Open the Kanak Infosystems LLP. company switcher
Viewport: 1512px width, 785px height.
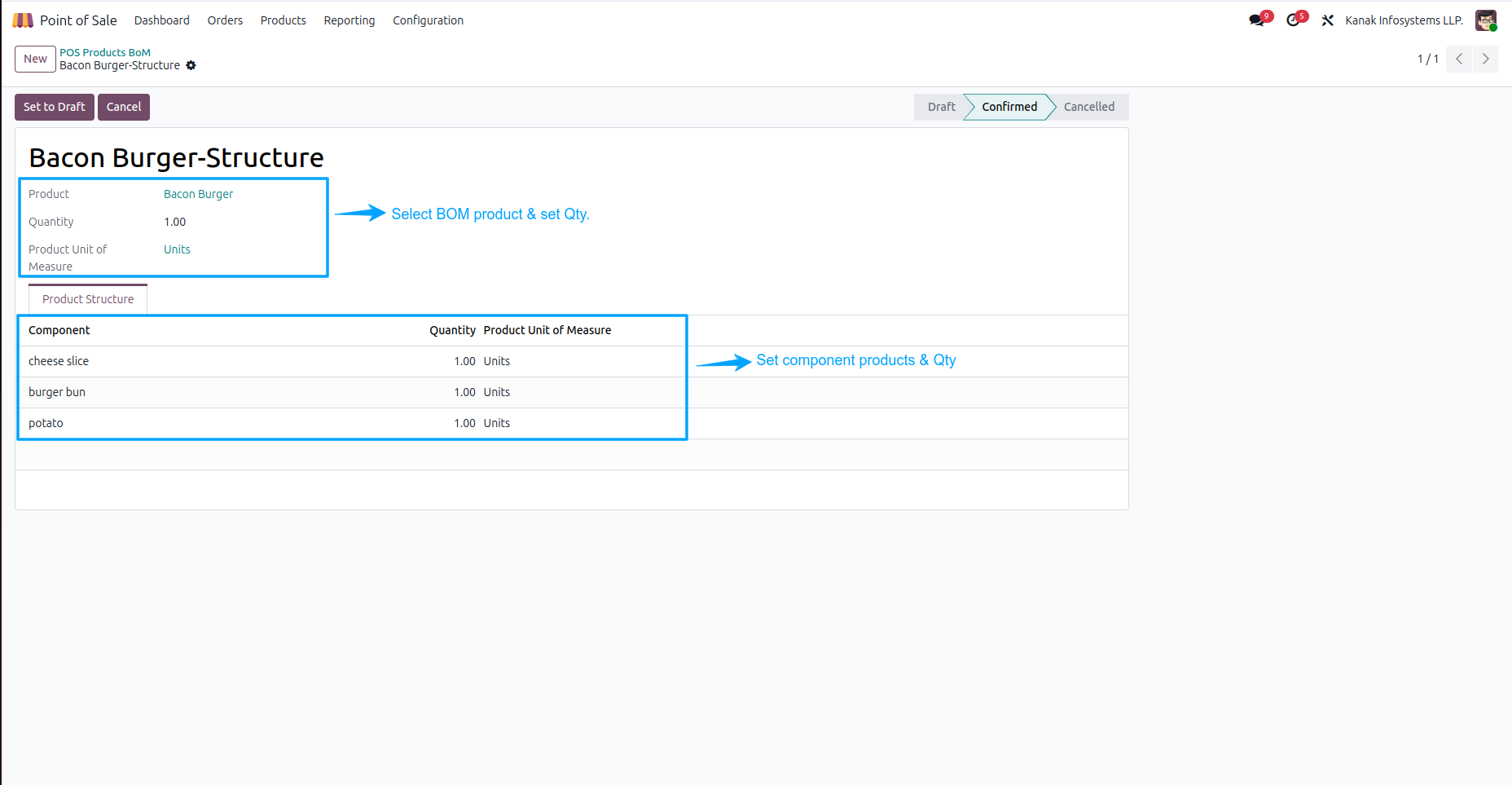point(1404,20)
